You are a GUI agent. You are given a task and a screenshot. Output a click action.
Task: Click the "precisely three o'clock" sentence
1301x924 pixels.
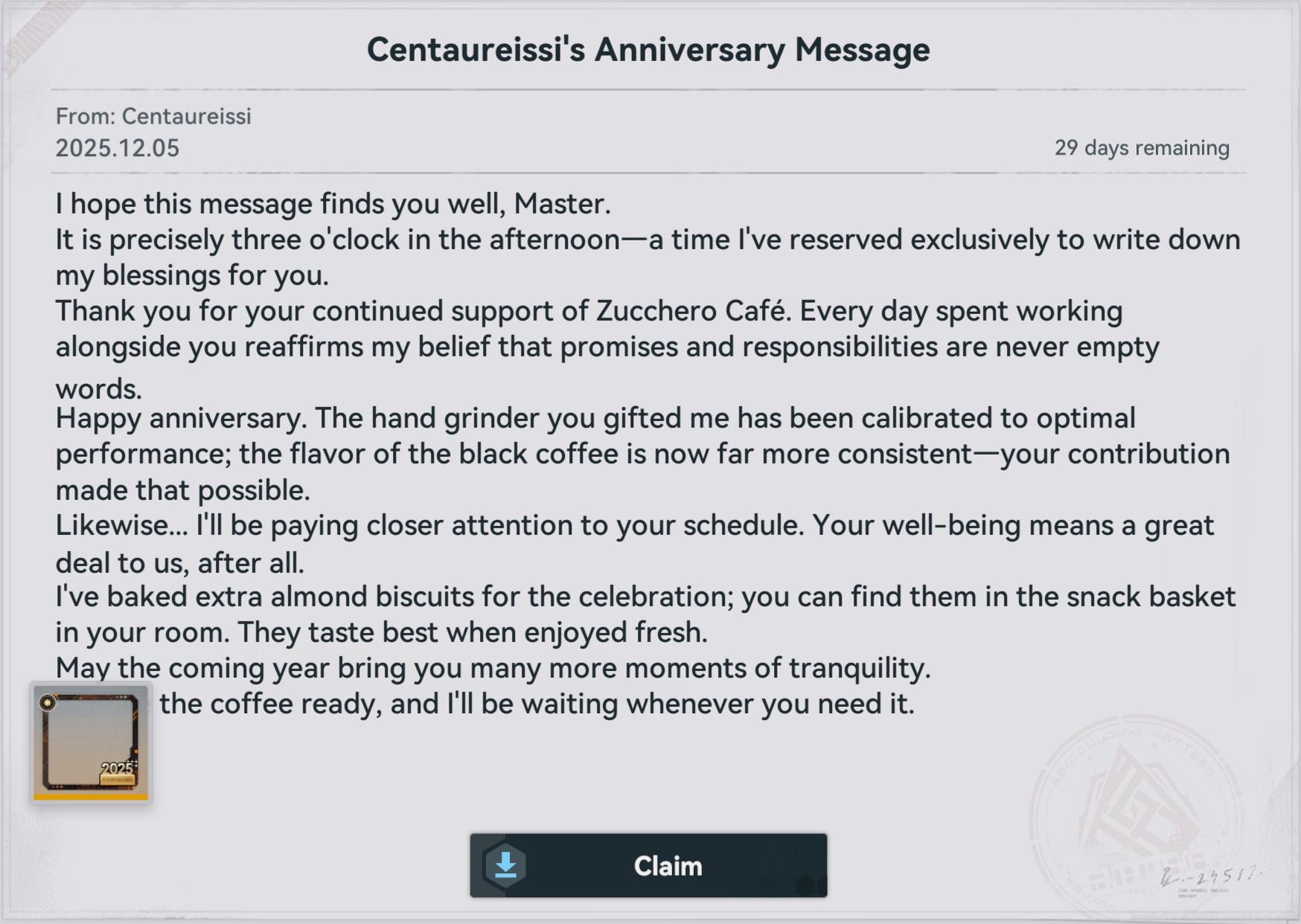(648, 240)
